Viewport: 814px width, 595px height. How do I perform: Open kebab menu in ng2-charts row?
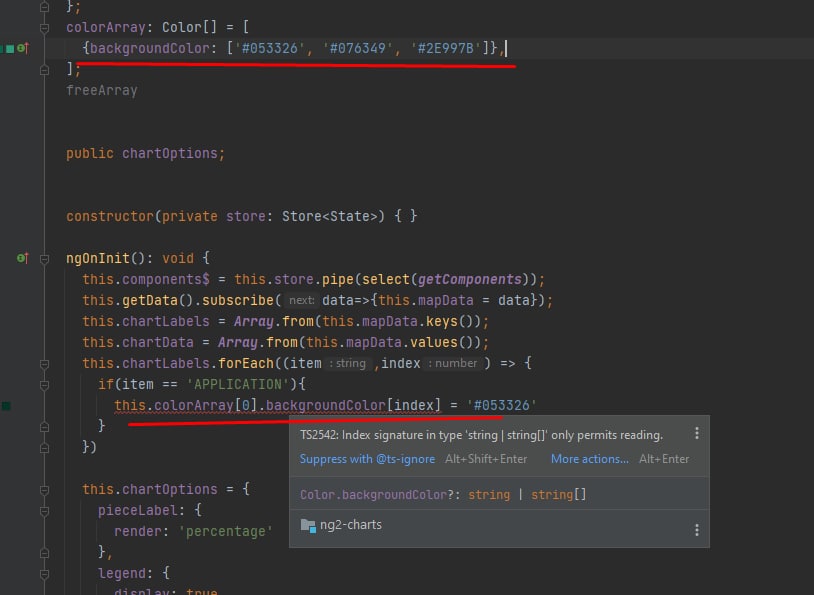click(697, 530)
